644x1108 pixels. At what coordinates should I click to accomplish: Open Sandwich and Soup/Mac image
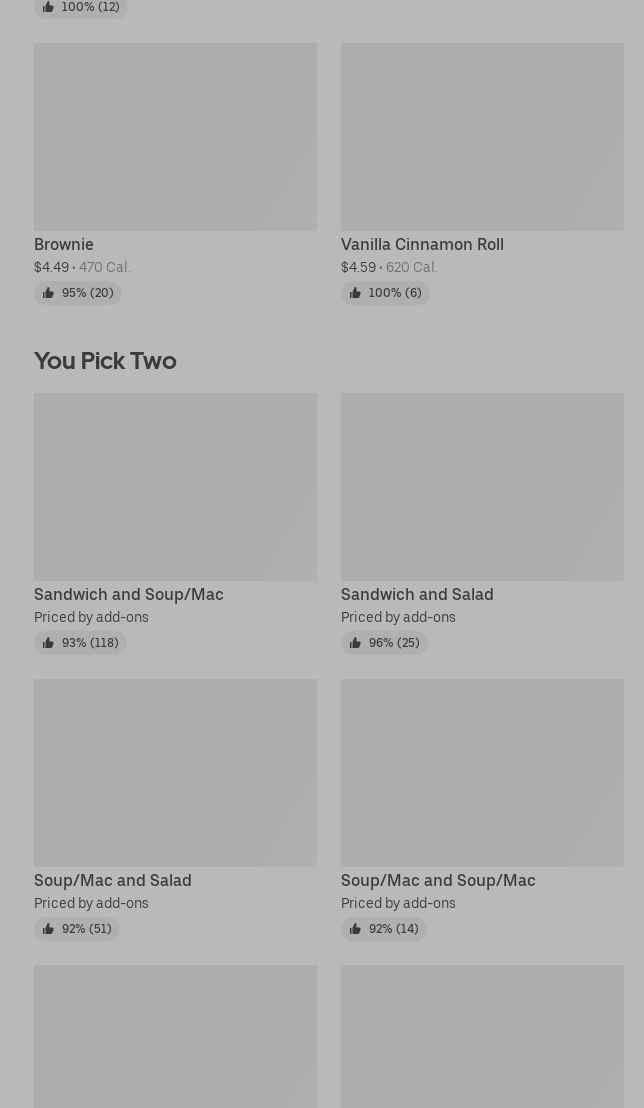tap(175, 487)
